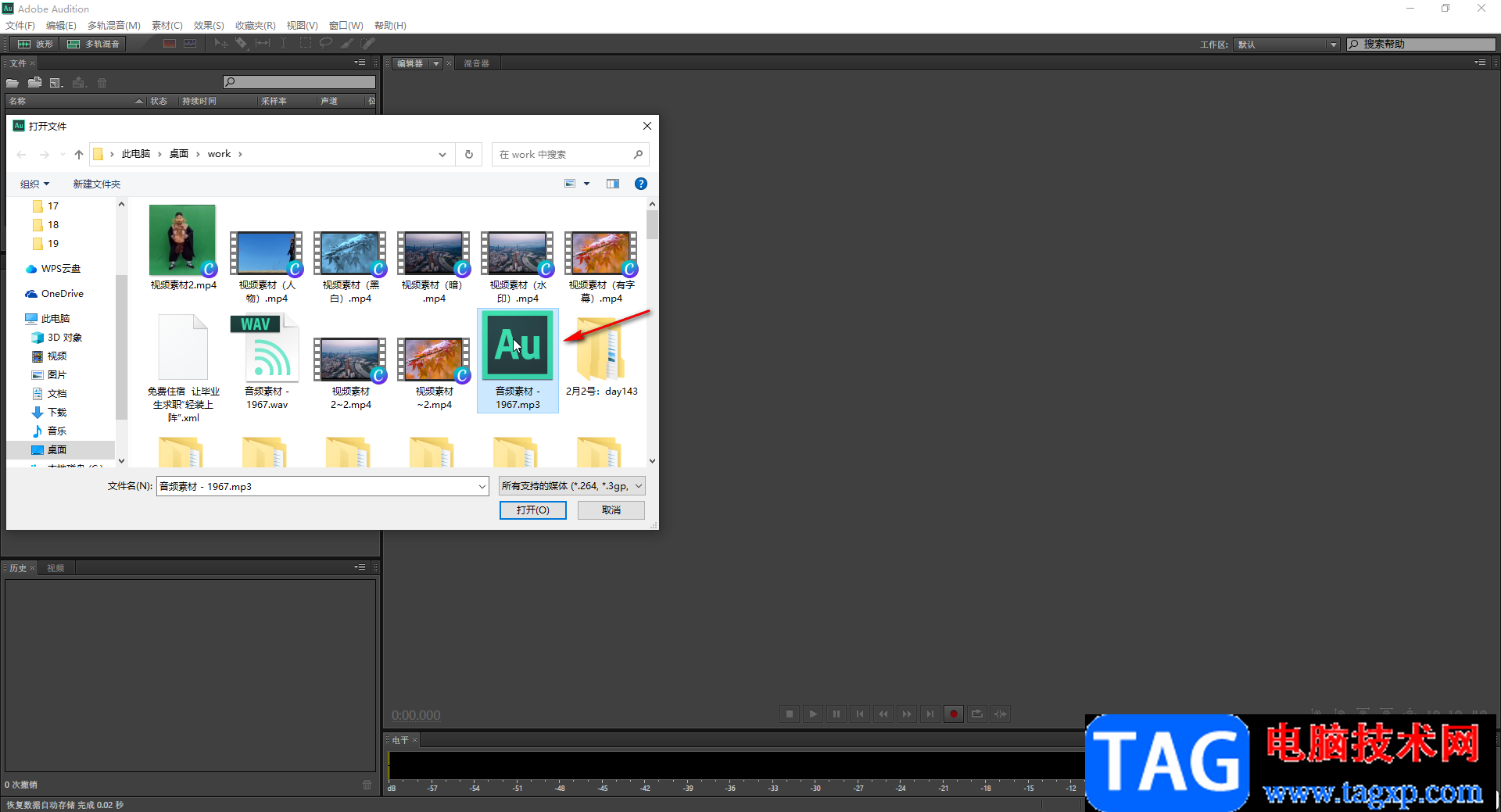Expand the file name history dropdown
Viewport: 1501px width, 812px height.
[x=482, y=486]
